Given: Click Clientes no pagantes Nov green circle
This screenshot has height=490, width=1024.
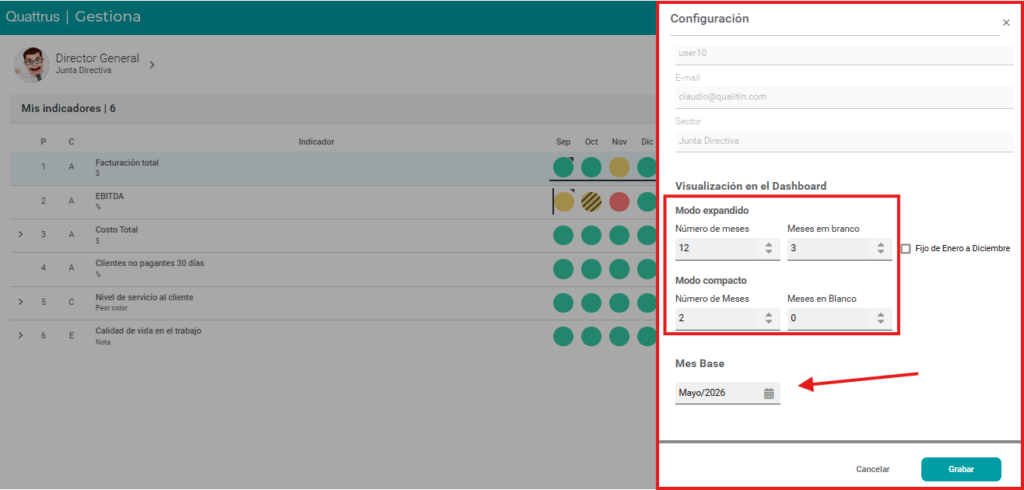Looking at the screenshot, I should [619, 269].
